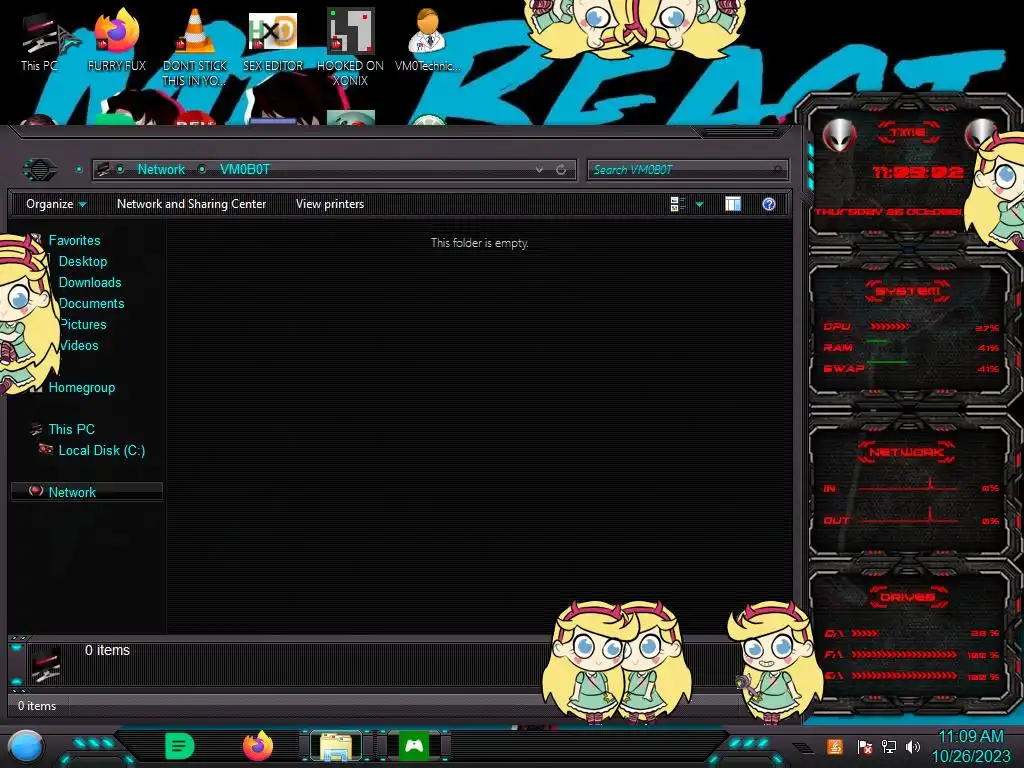The height and width of the screenshot is (768, 1024).
Task: Click the volume speaker tray icon
Action: point(912,746)
